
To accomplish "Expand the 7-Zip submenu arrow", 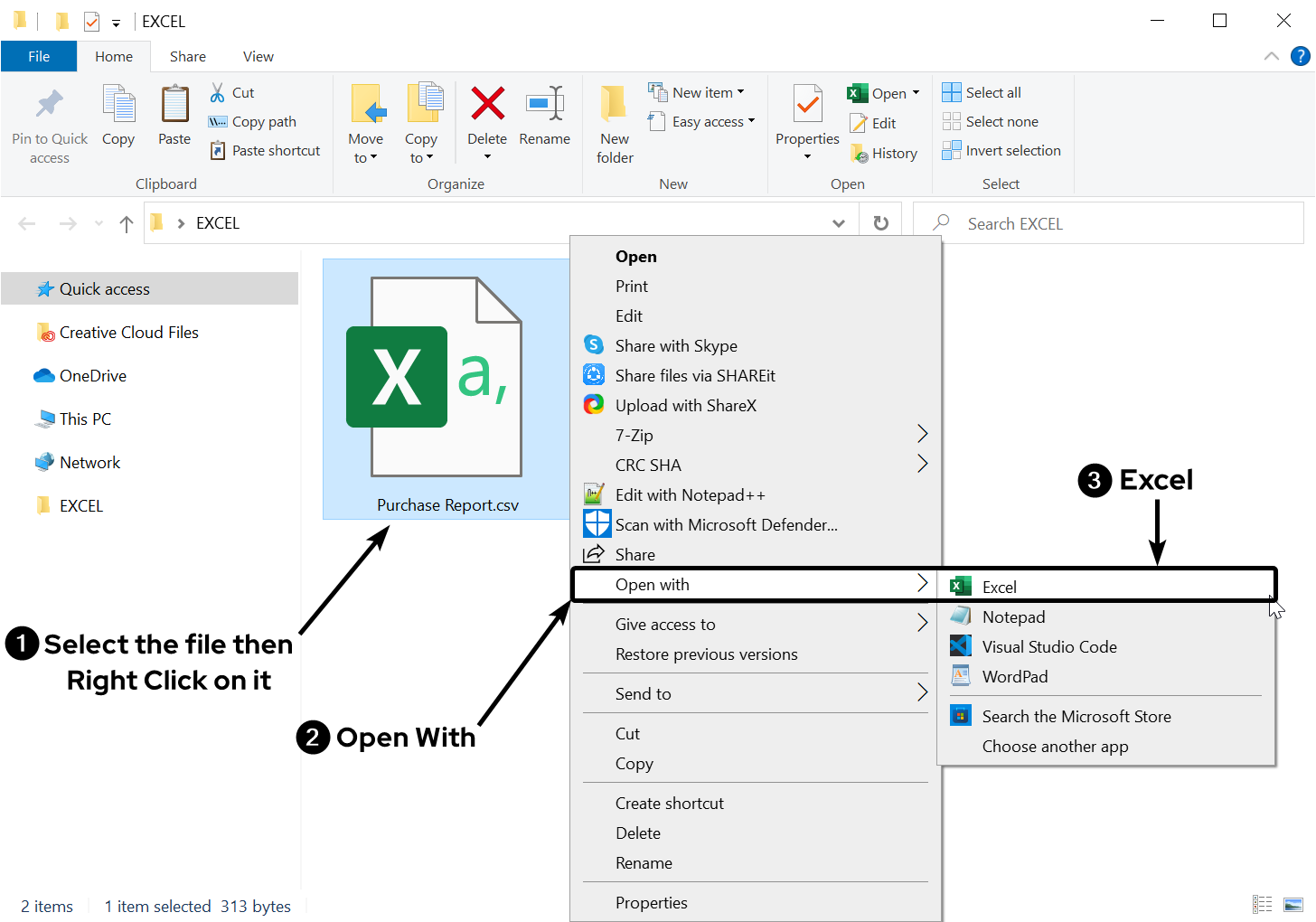I will pos(922,435).
